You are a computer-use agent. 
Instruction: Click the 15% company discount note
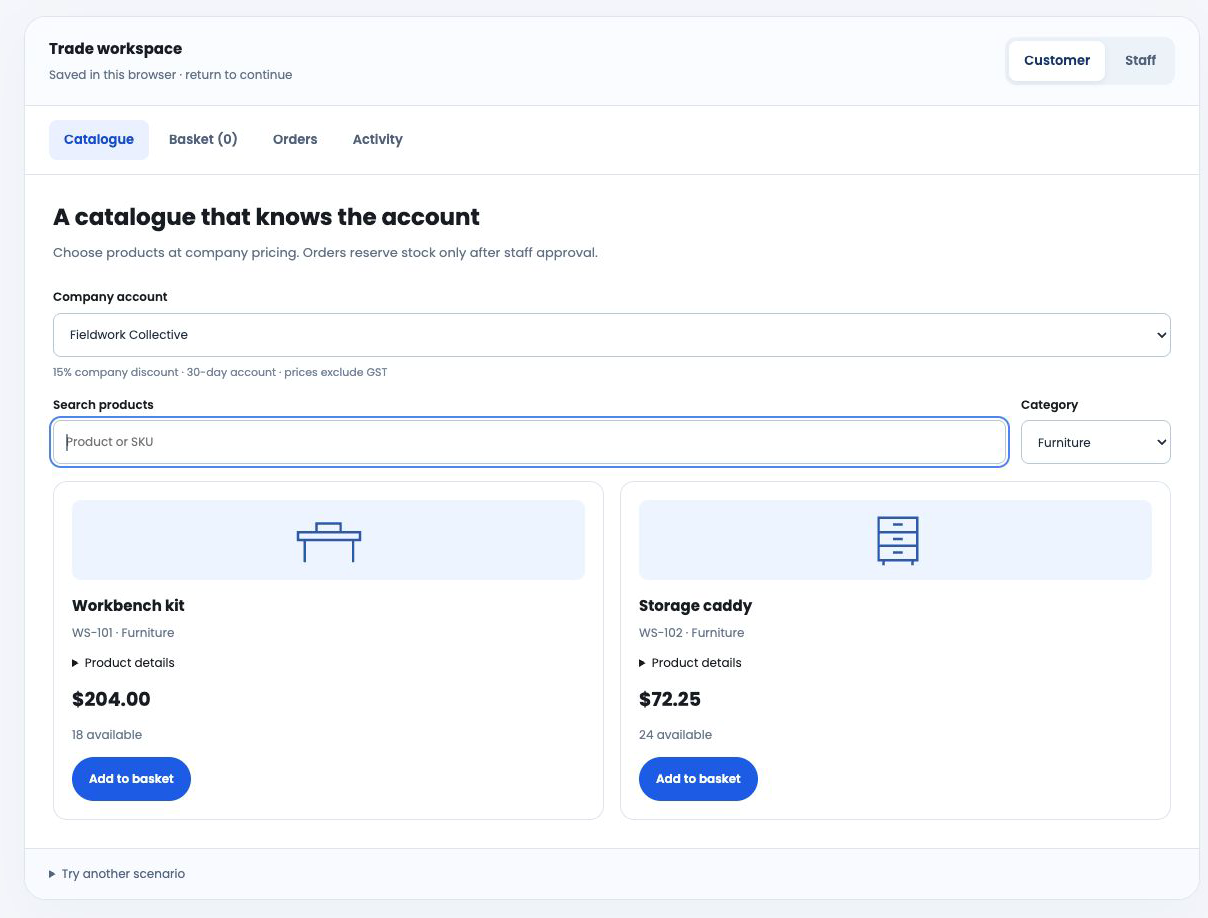[220, 372]
